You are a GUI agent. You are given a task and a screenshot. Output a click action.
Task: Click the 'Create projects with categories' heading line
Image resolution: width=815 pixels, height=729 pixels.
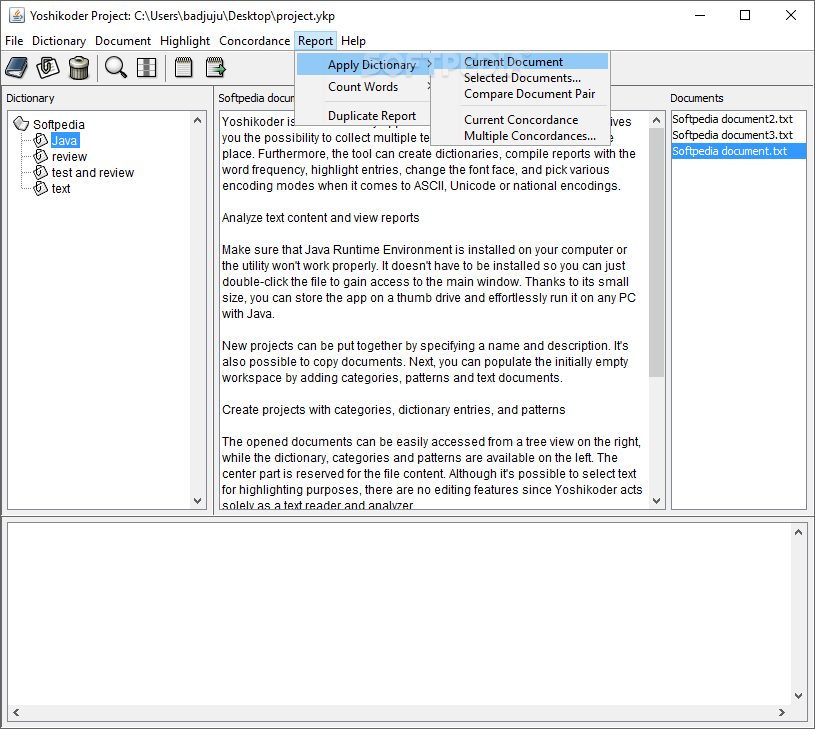[x=393, y=410]
